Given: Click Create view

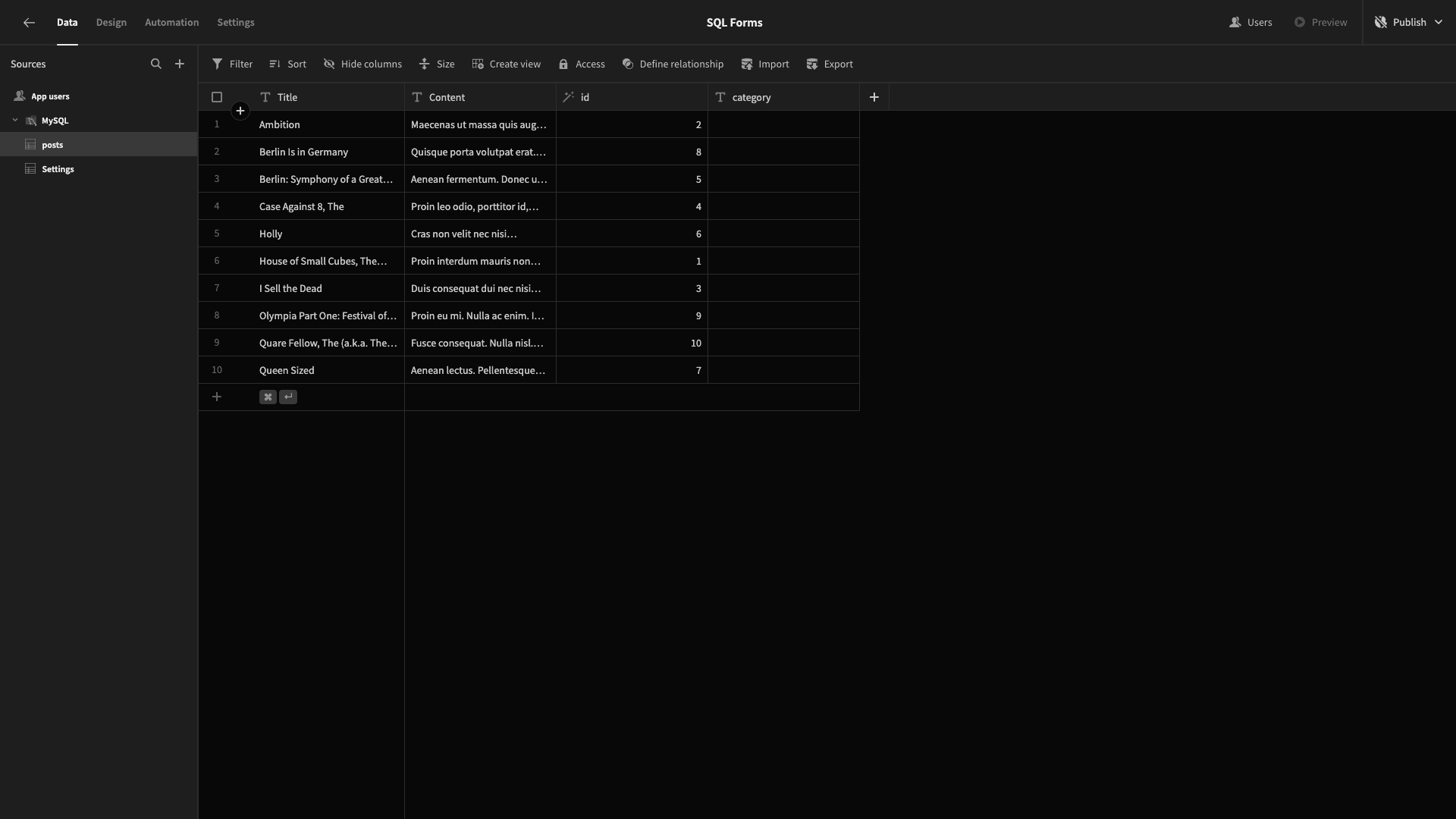Looking at the screenshot, I should coord(506,64).
